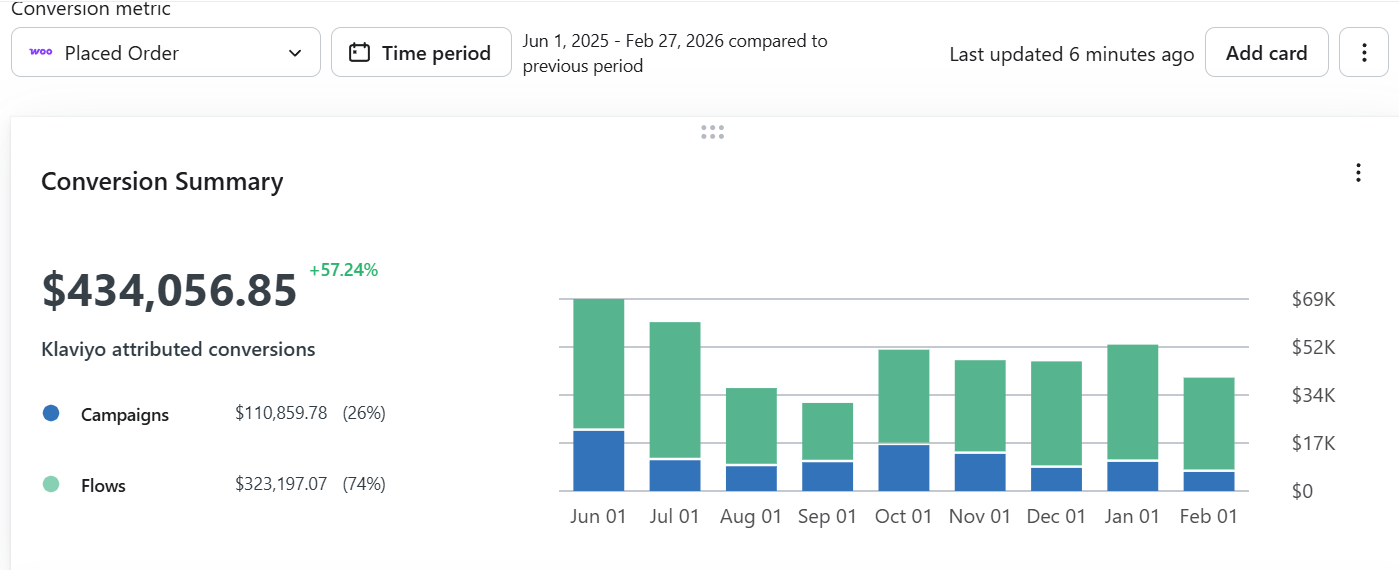The image size is (1399, 570).
Task: Click the Last updated 6 minutes ago text
Action: point(1072,54)
